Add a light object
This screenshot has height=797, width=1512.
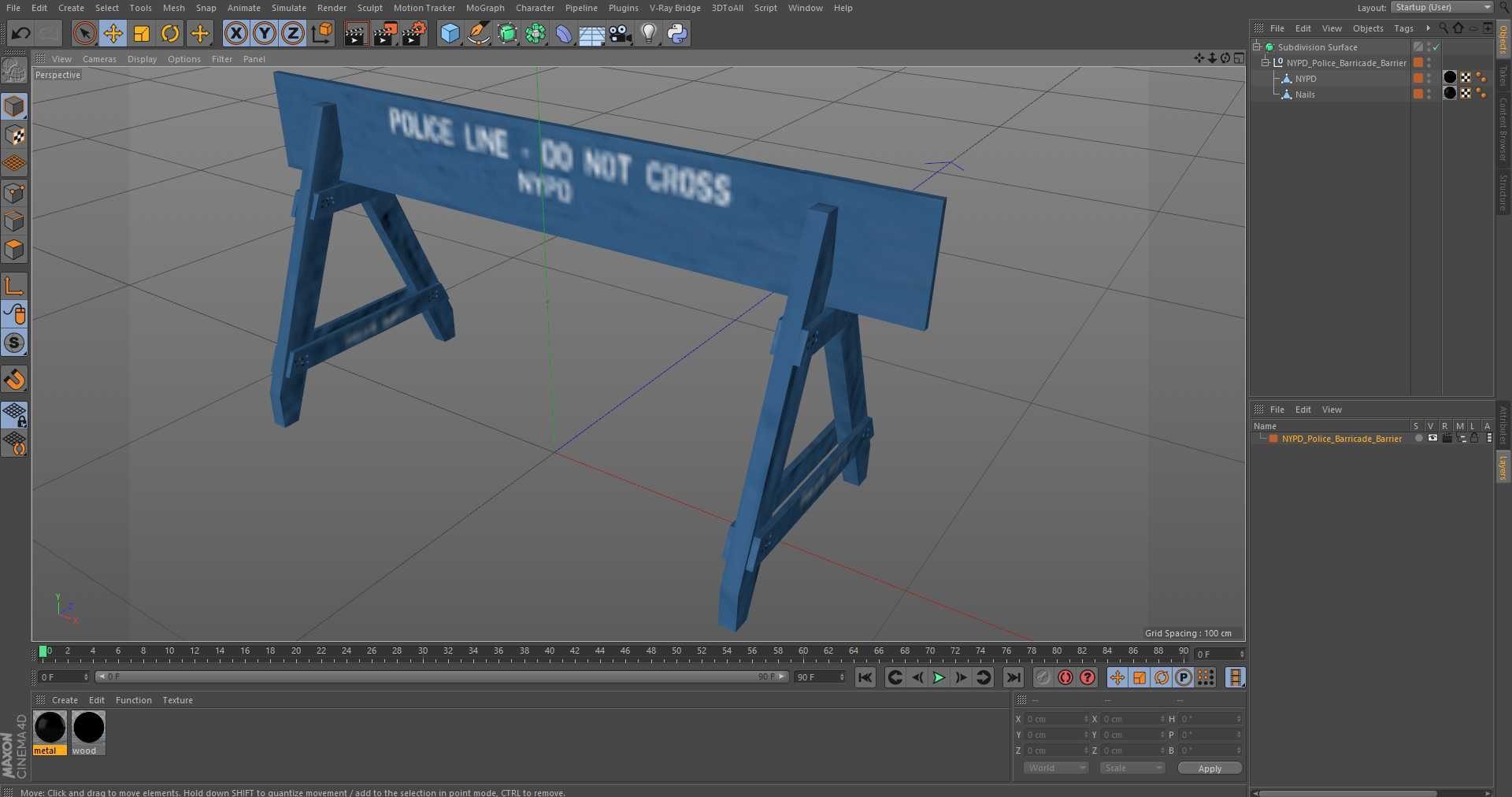click(648, 33)
